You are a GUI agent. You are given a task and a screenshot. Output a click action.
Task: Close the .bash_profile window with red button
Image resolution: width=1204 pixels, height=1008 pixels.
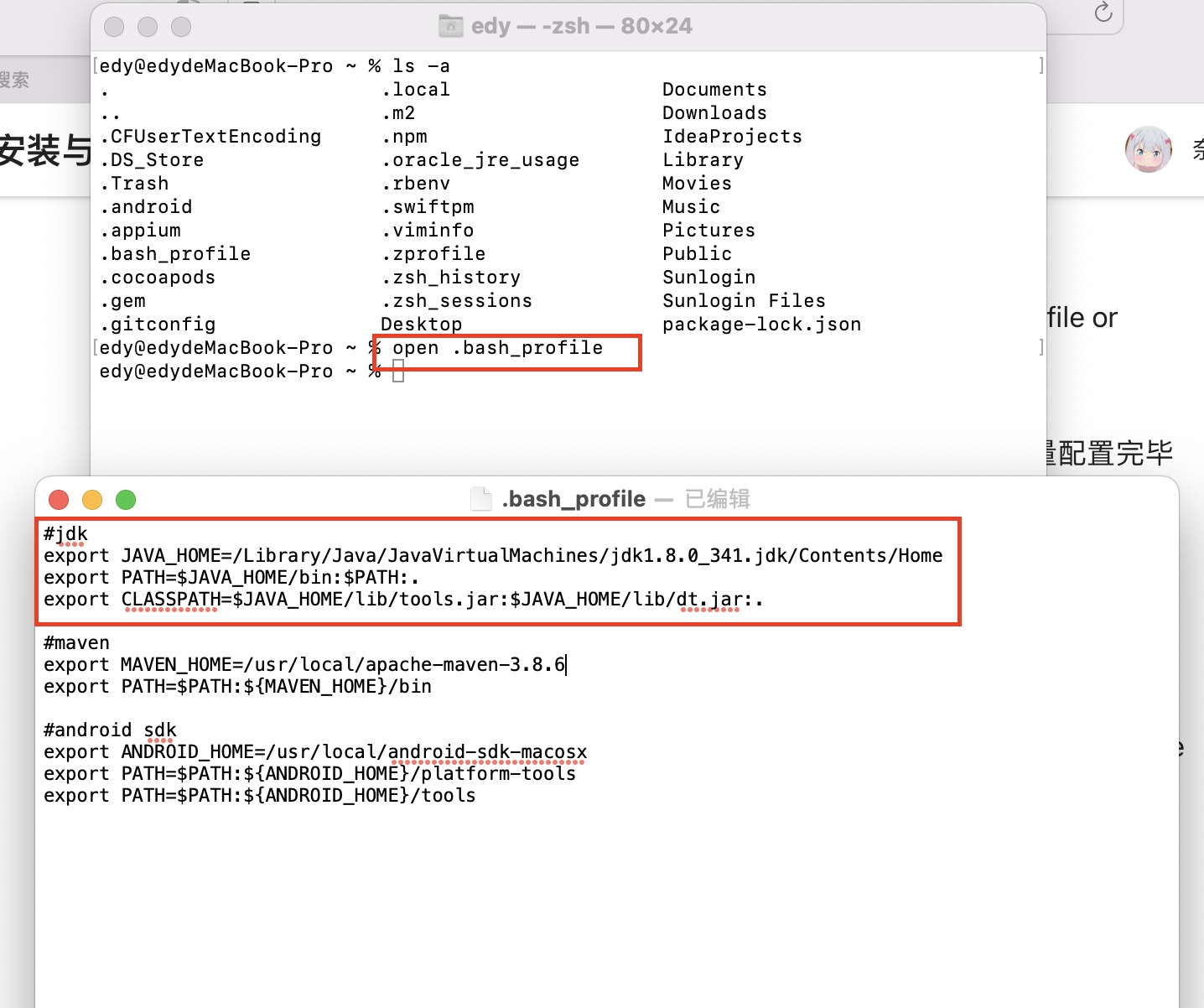click(x=59, y=500)
